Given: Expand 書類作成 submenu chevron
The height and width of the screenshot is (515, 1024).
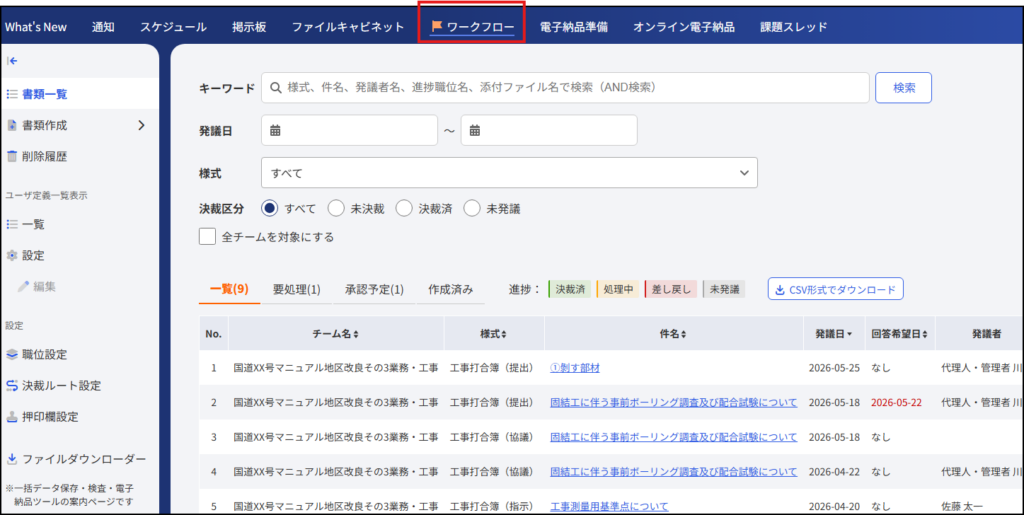Looking at the screenshot, I should click(x=141, y=125).
